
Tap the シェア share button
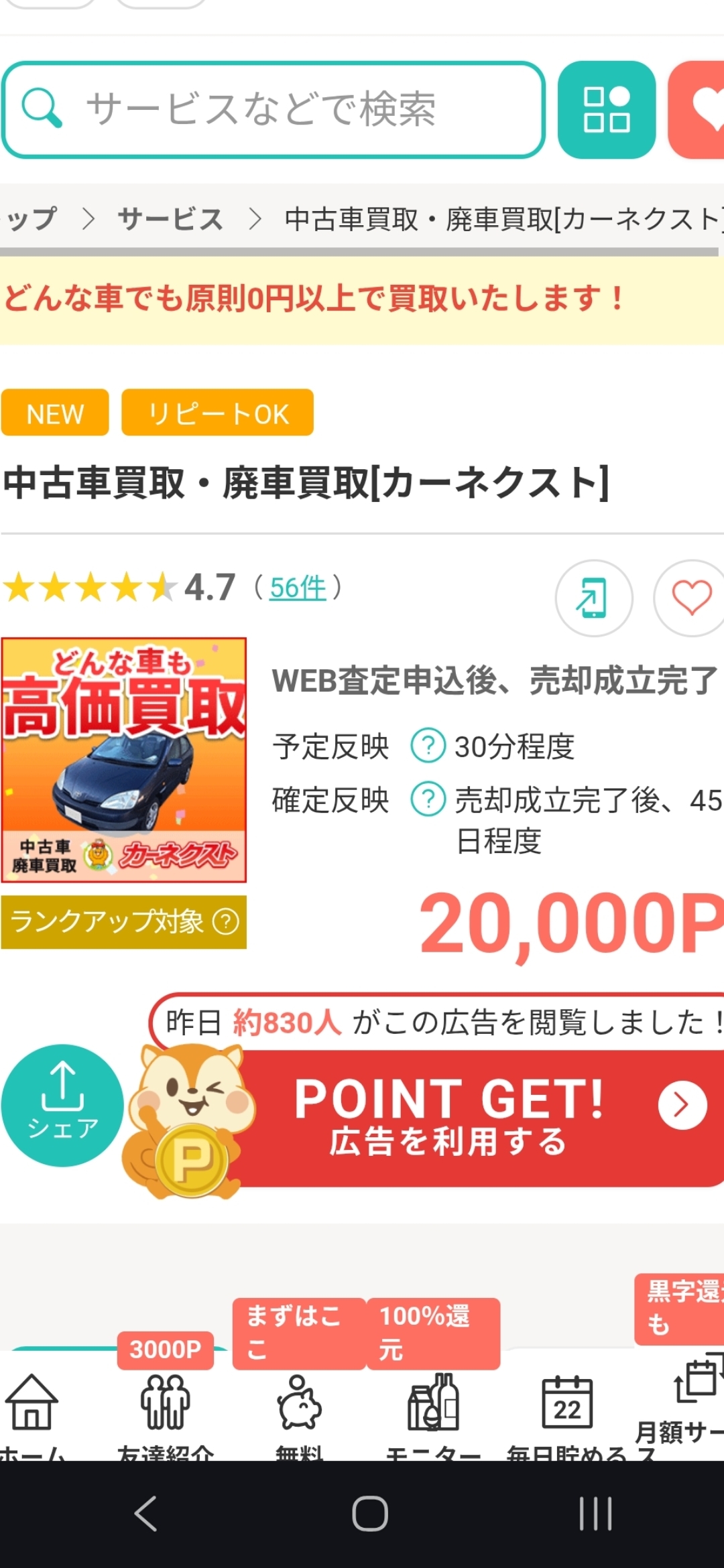click(62, 1105)
